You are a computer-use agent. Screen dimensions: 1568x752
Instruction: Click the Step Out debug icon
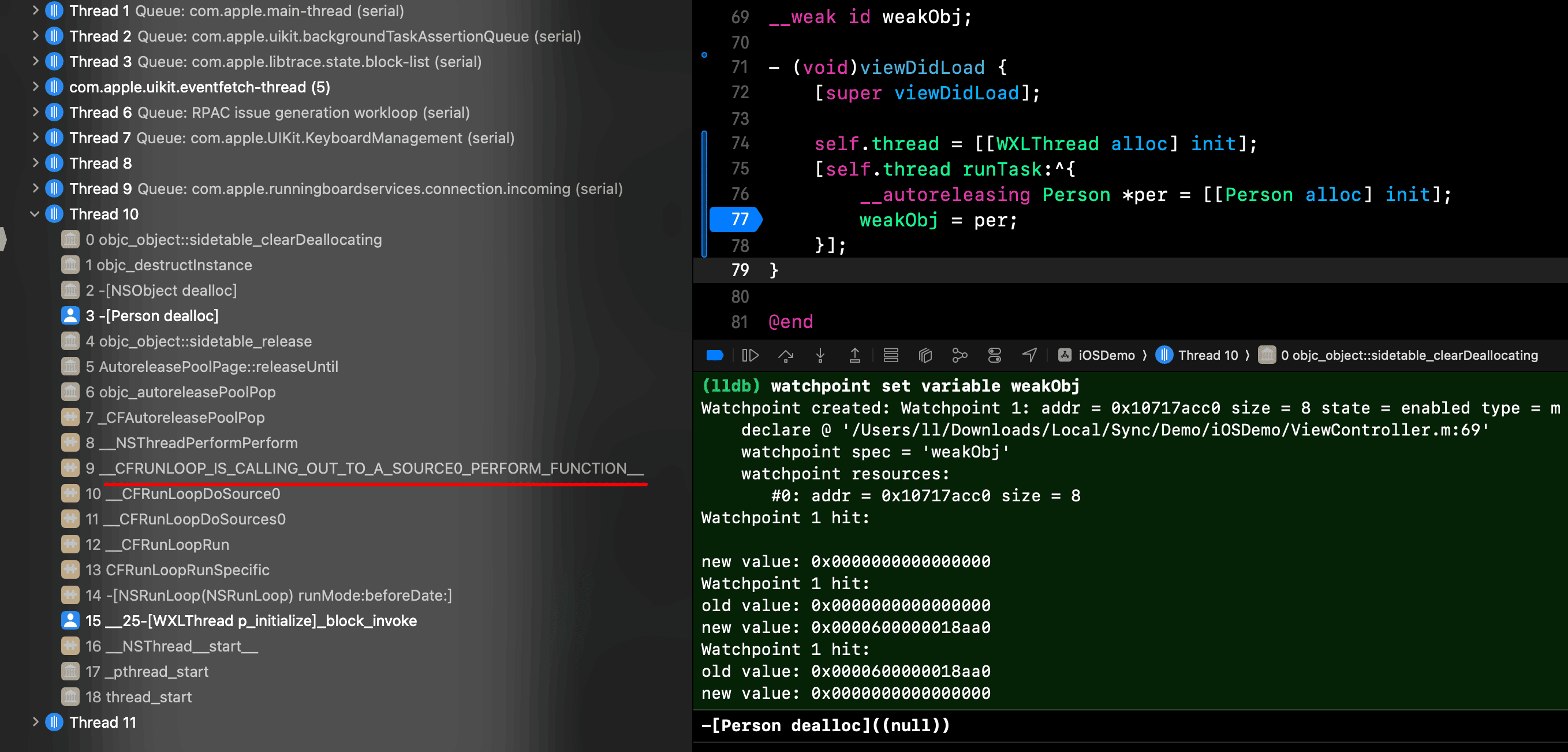coord(854,355)
